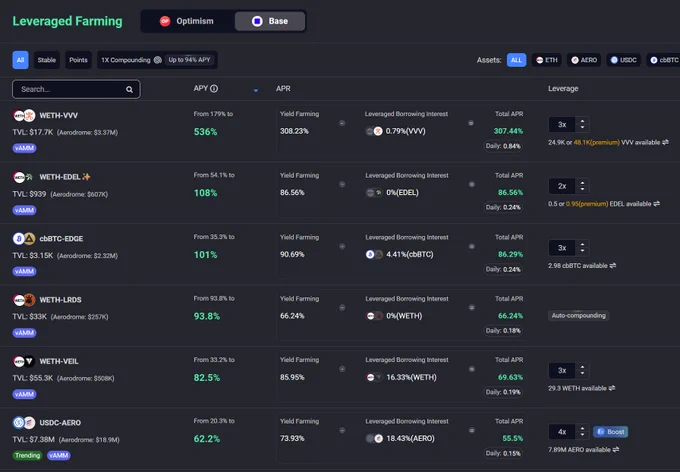
Task: Adjust the 3x leverage stepper for WETH-VVV
Action: (x=582, y=125)
